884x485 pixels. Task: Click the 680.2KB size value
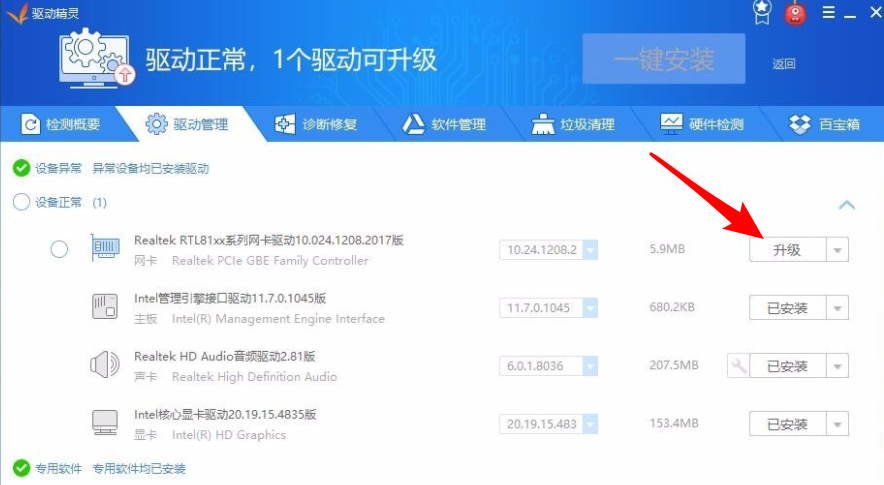672,307
